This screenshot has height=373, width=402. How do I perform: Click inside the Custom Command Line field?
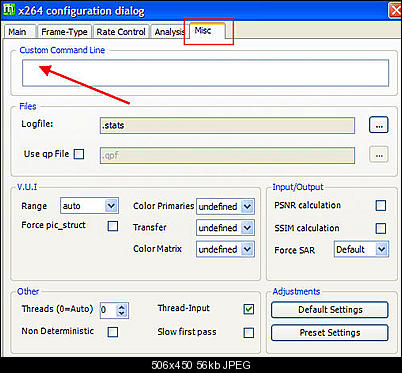(205, 73)
